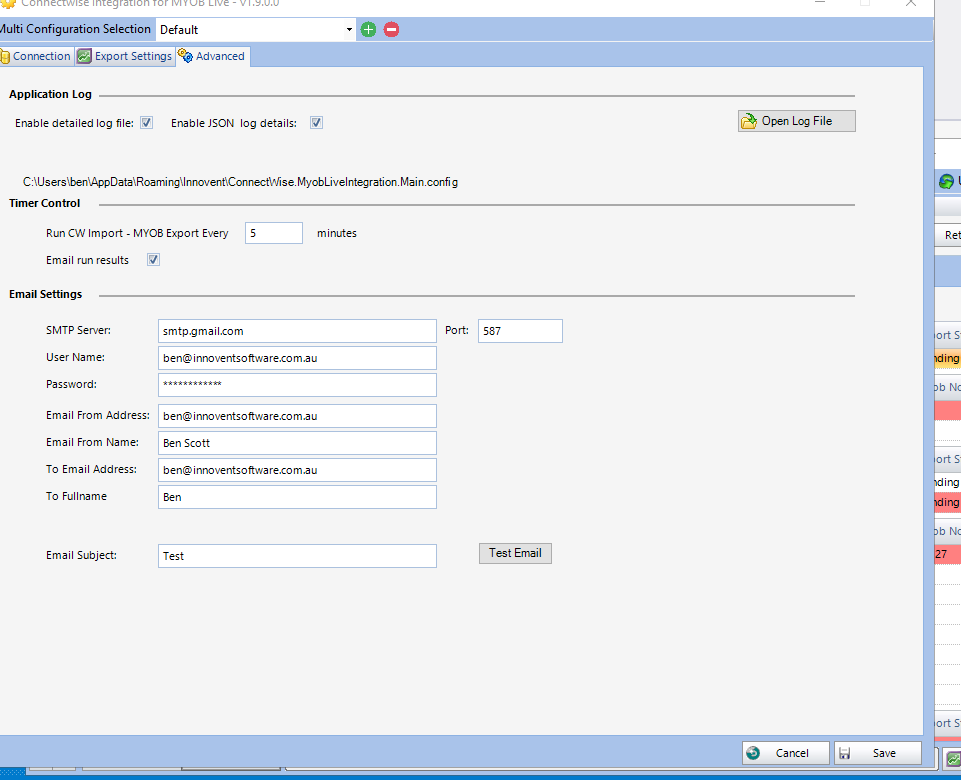The height and width of the screenshot is (780, 961).
Task: Click the Password field
Action: 297,385
